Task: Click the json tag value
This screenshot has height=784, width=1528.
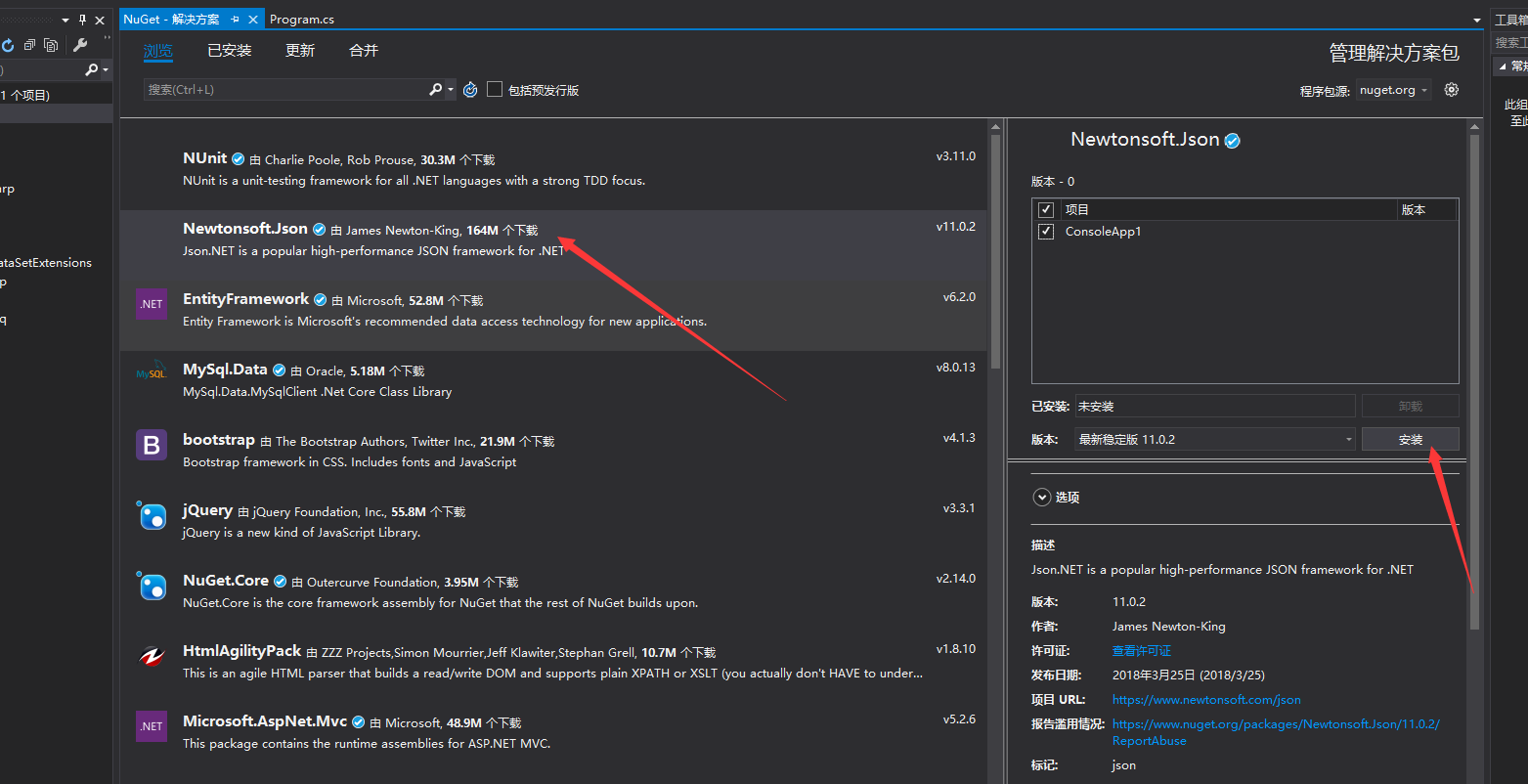Action: click(1124, 764)
